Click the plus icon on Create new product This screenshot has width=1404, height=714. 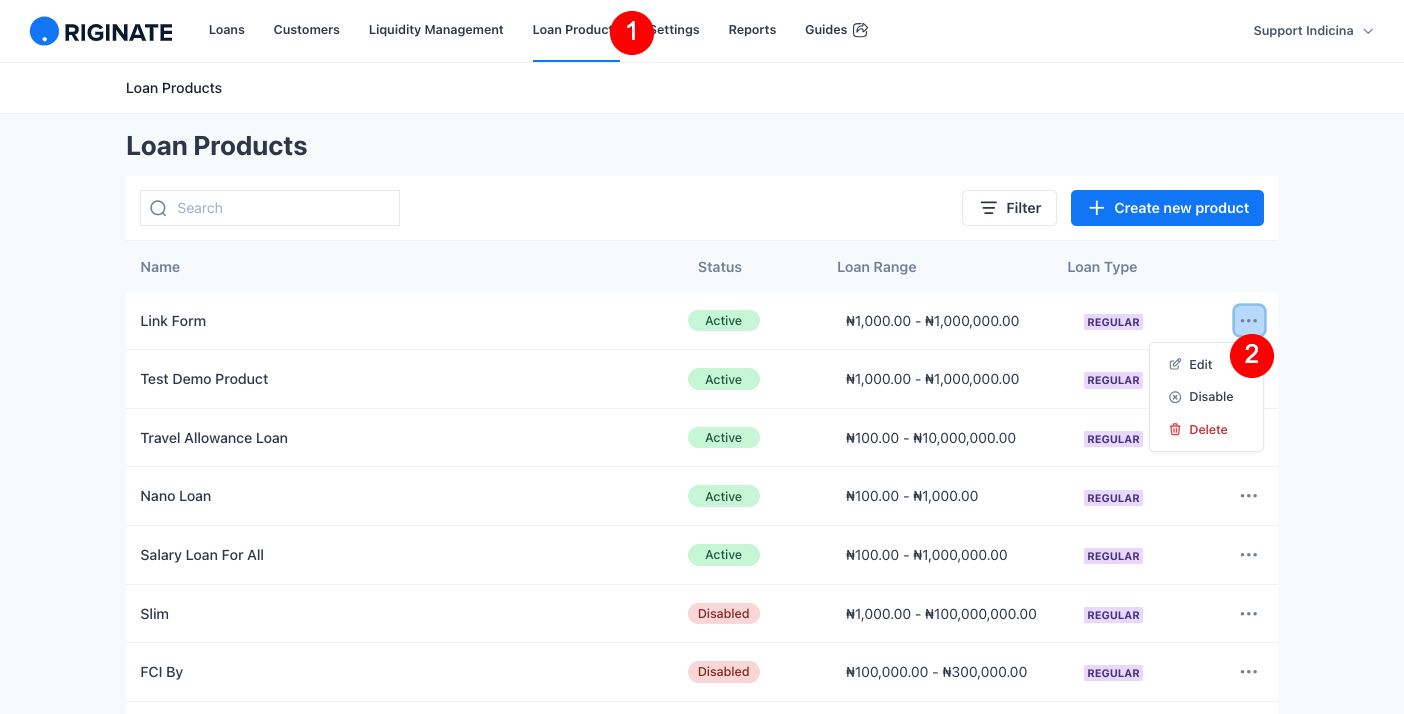[1096, 208]
